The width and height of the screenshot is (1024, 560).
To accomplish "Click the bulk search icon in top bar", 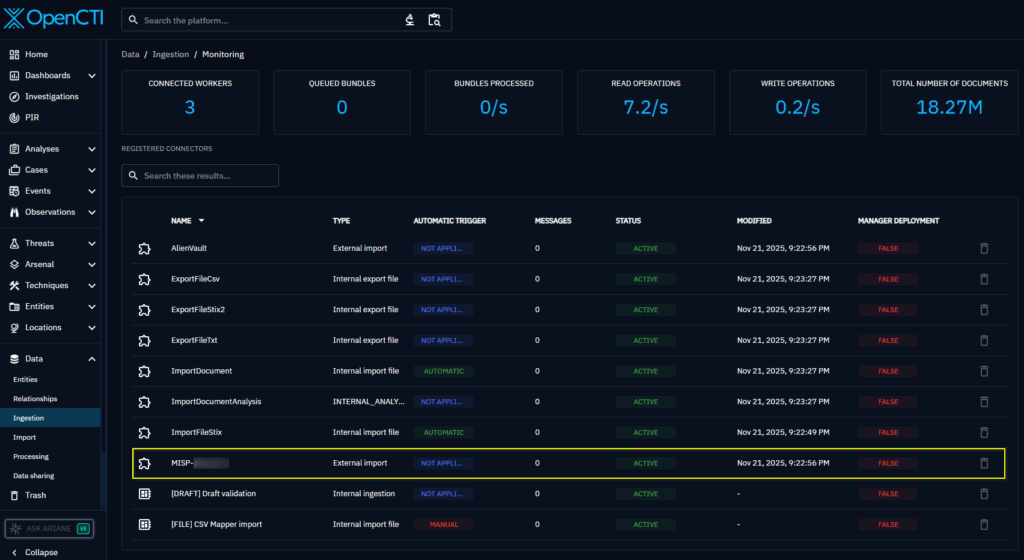I will click(x=434, y=20).
